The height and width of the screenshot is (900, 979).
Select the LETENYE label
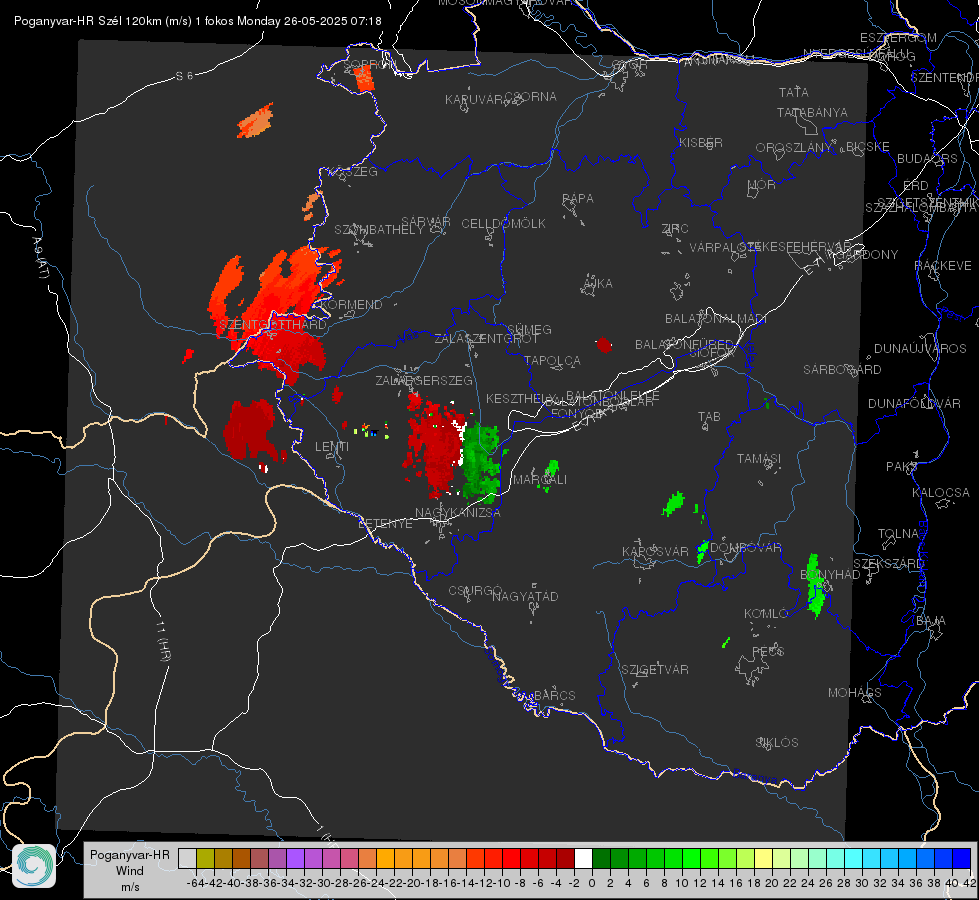[x=385, y=524]
